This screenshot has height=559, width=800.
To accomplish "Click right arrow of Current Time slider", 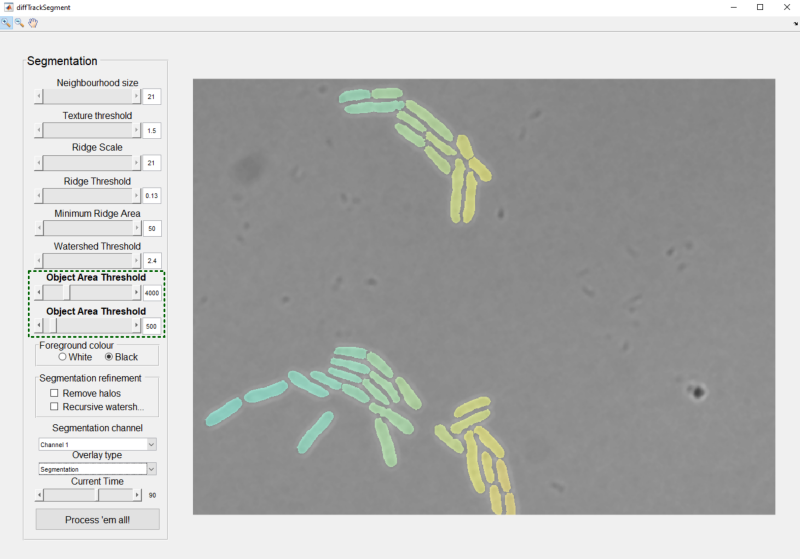I will point(137,495).
